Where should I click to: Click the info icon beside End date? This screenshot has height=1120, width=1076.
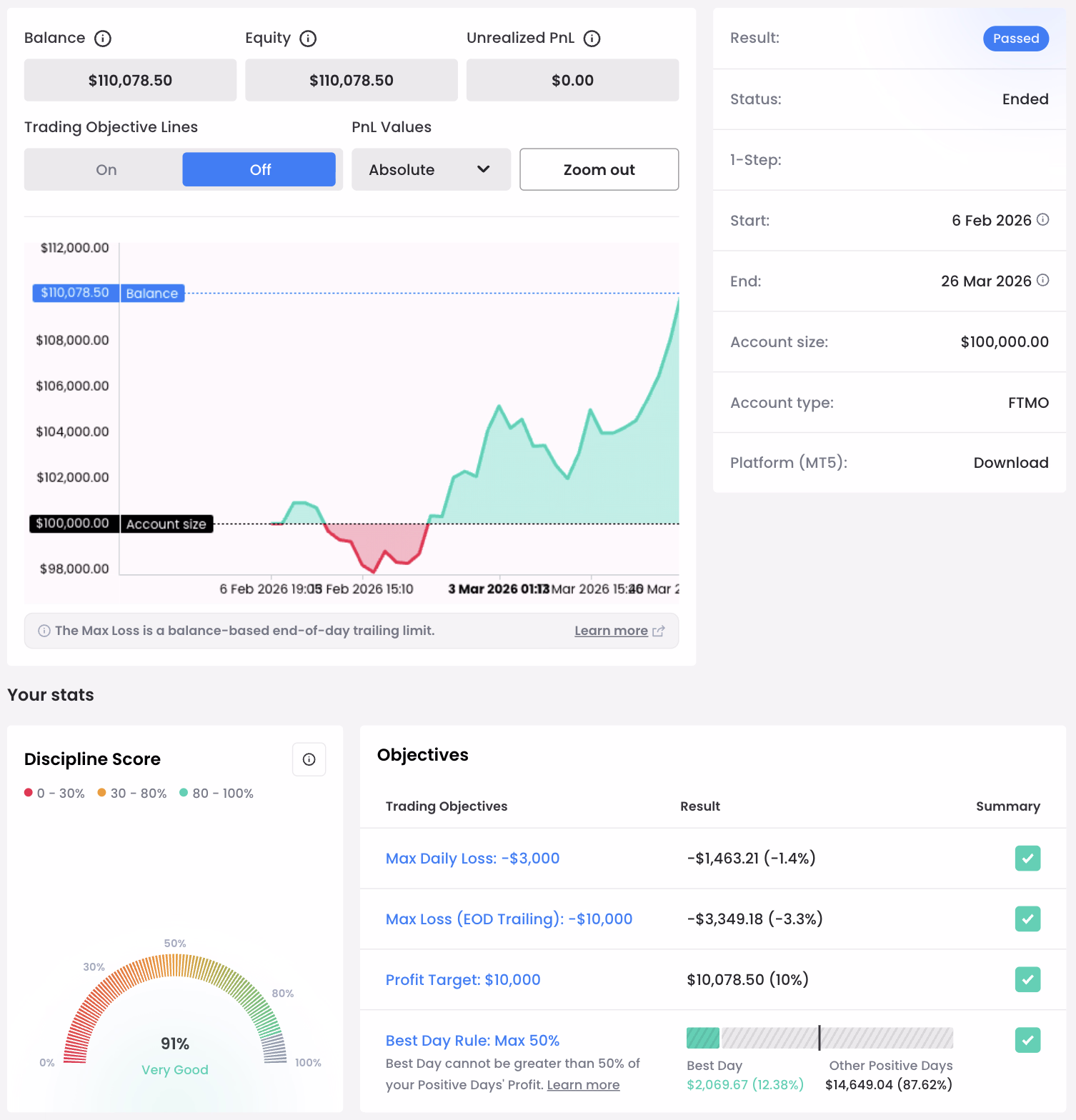click(1043, 281)
